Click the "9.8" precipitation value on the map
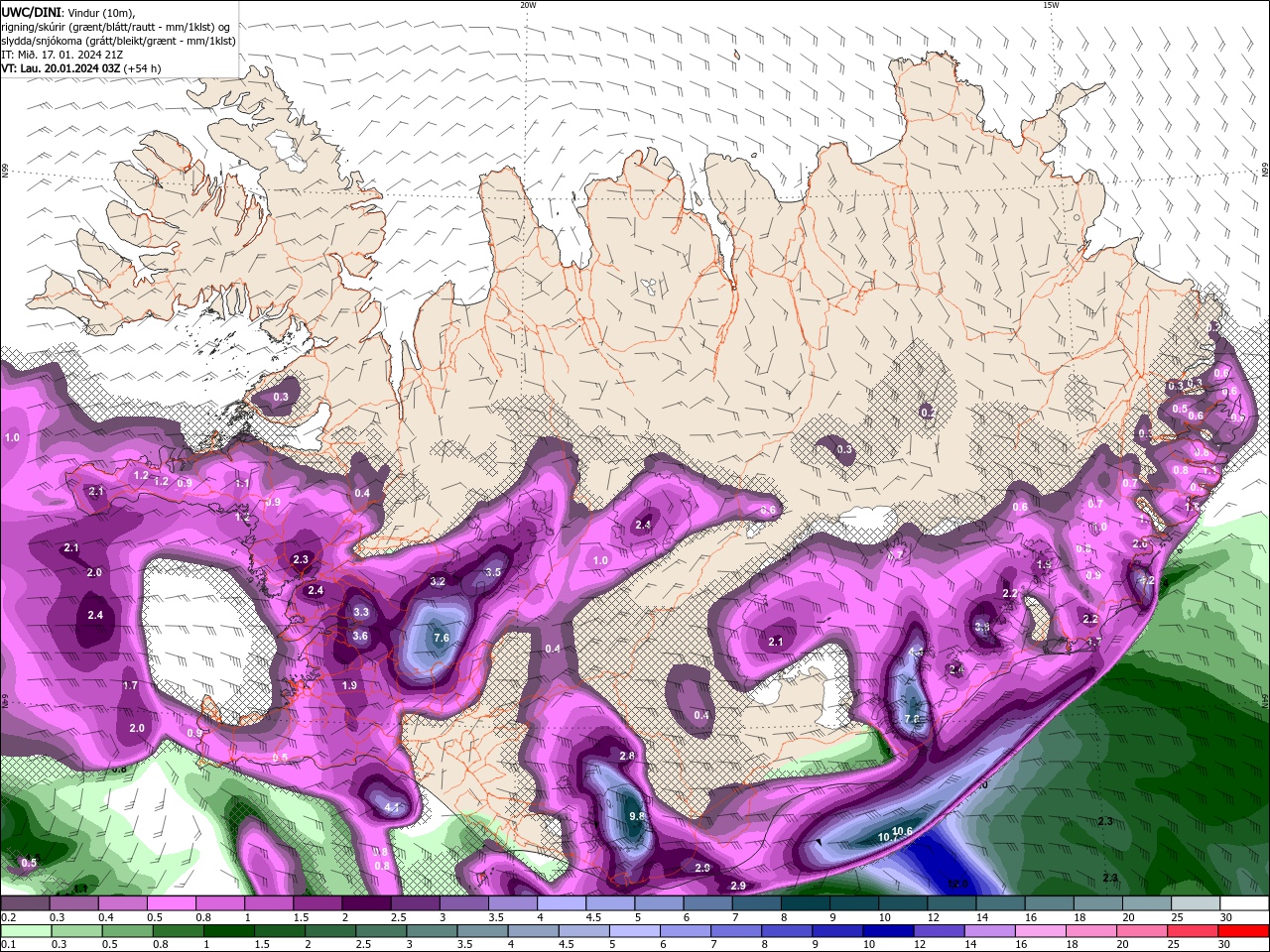 tap(637, 816)
